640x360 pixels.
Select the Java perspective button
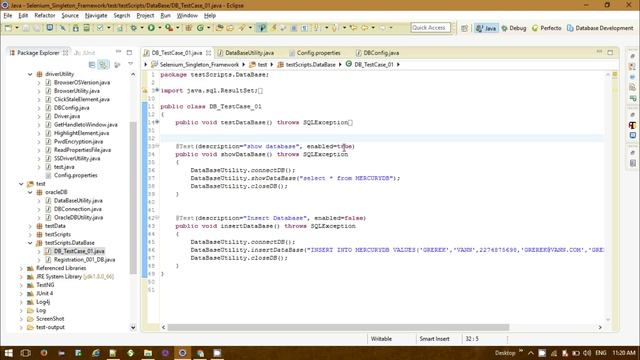(486, 28)
